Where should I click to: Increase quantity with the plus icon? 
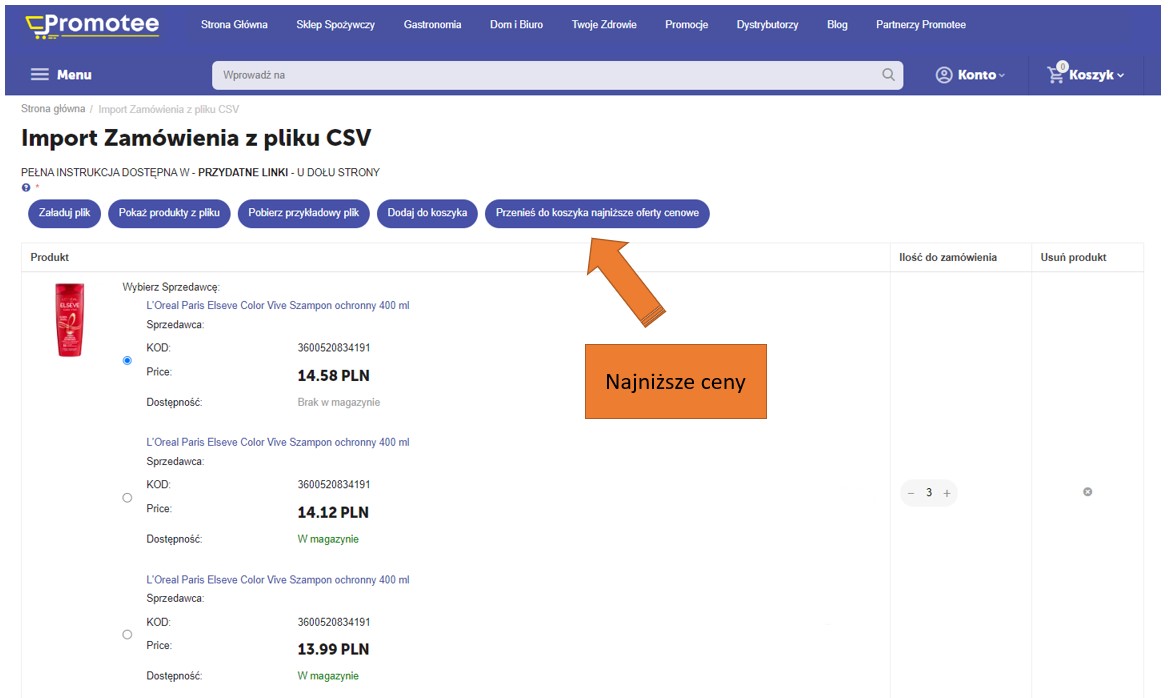point(947,493)
